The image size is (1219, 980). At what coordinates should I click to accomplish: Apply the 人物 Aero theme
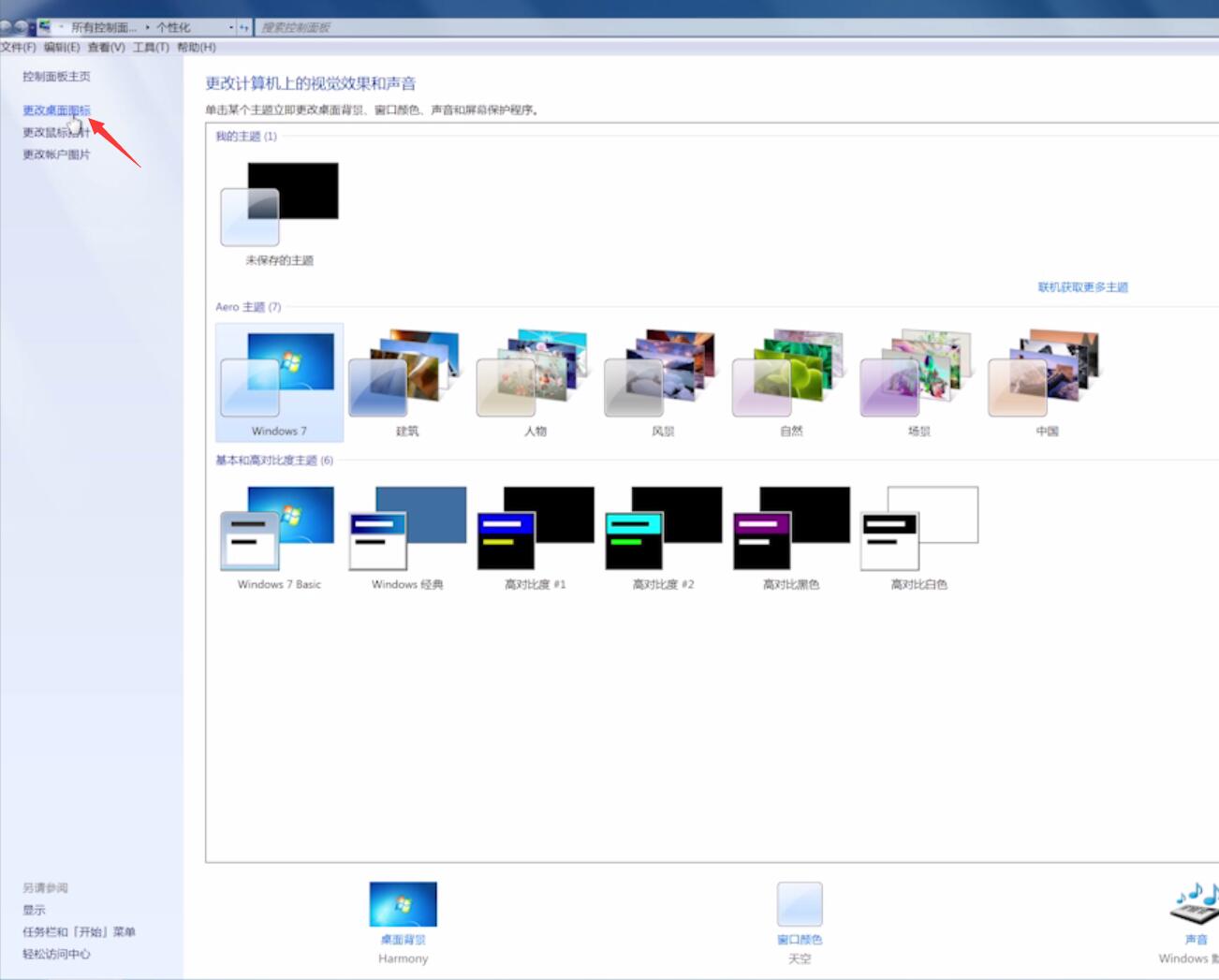pyautogui.click(x=535, y=382)
